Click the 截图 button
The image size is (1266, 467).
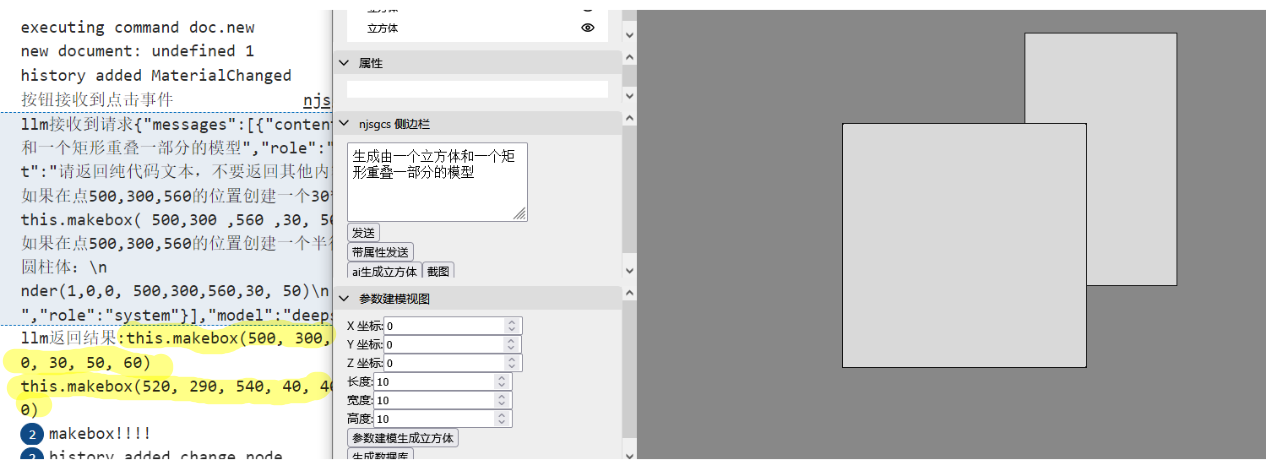(438, 271)
